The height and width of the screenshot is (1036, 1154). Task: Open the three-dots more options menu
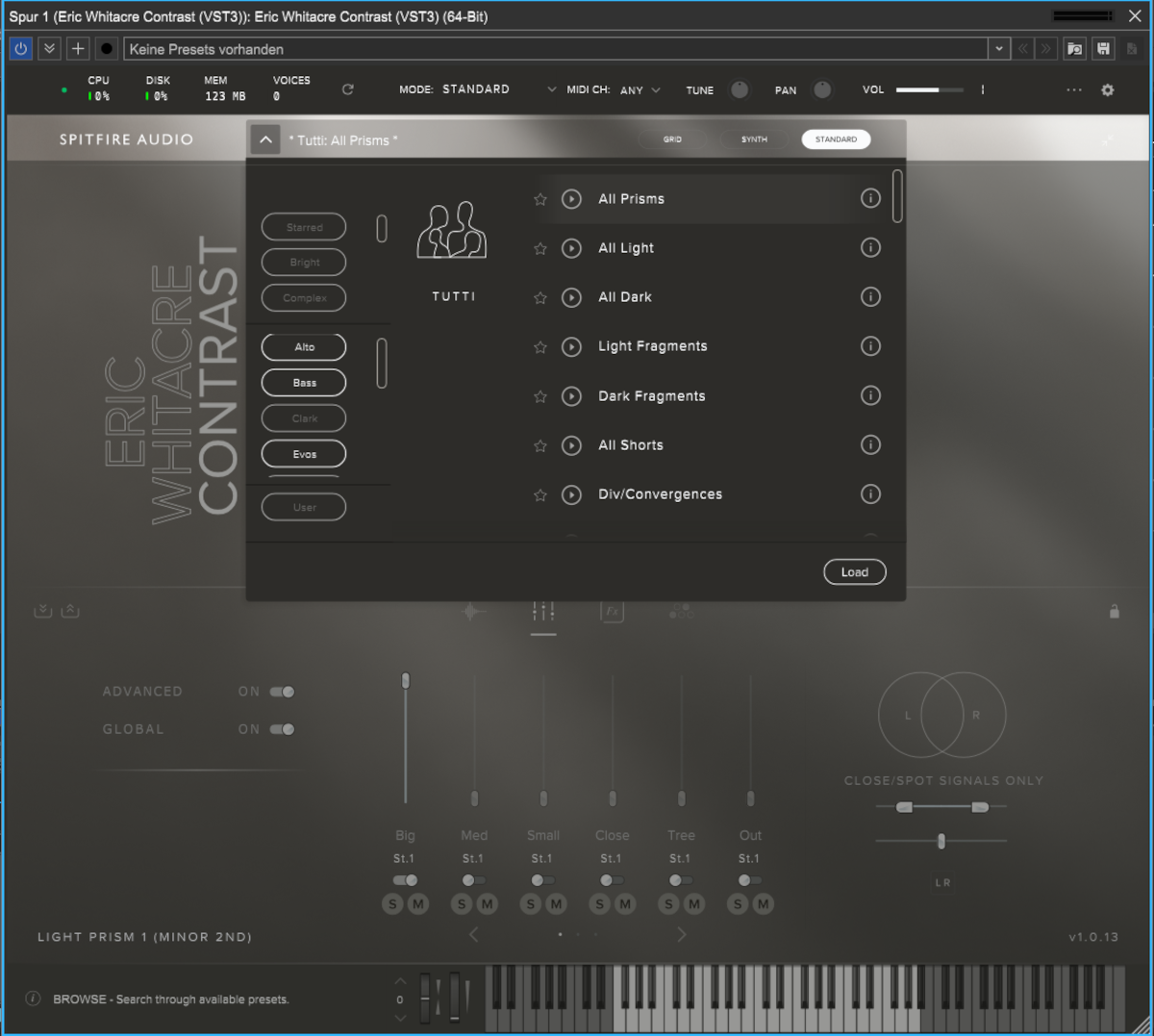1074,89
